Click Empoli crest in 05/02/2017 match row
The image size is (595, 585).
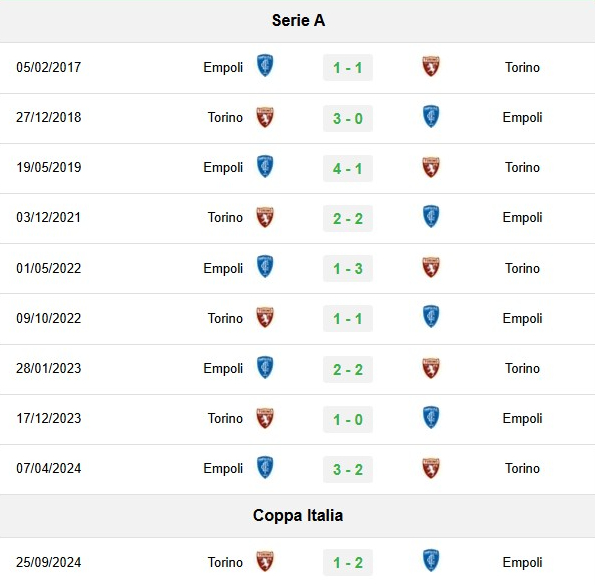click(x=265, y=66)
